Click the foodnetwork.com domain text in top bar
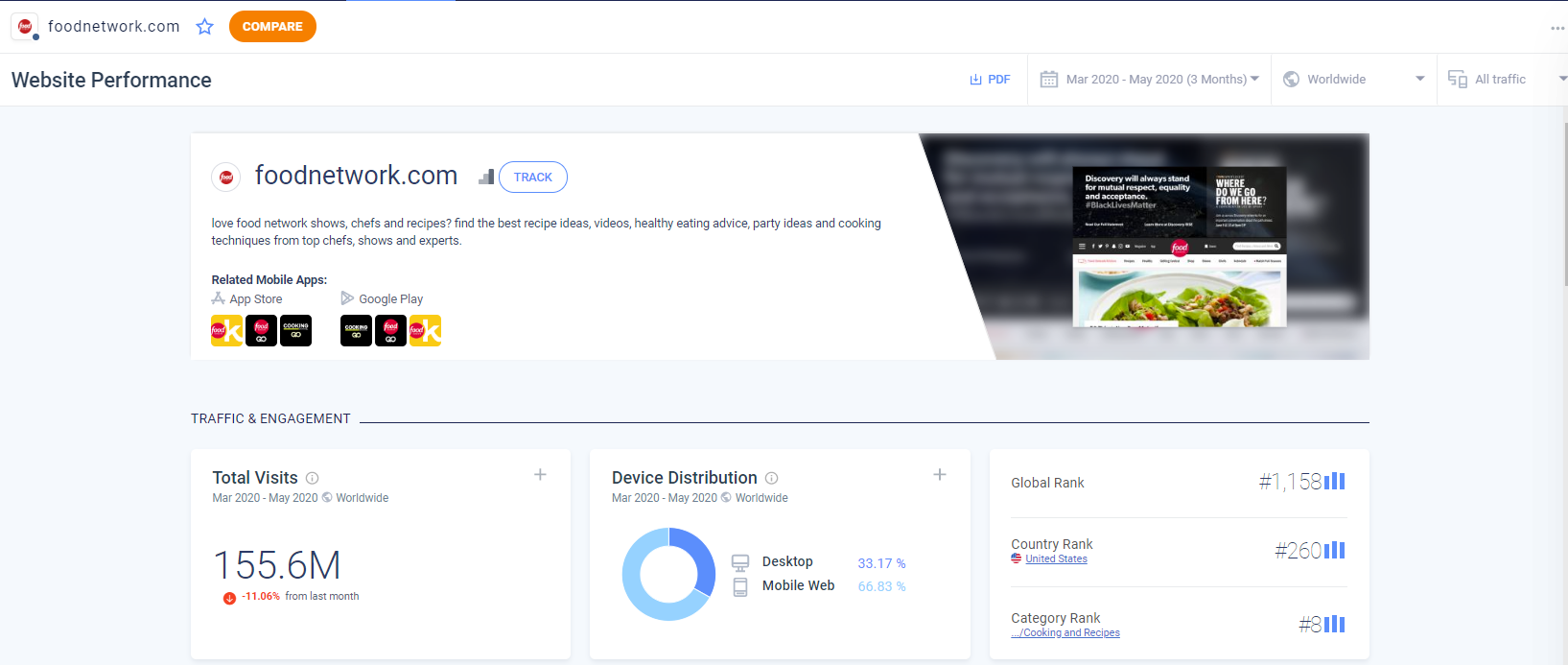Image resolution: width=1568 pixels, height=665 pixels. [x=114, y=27]
